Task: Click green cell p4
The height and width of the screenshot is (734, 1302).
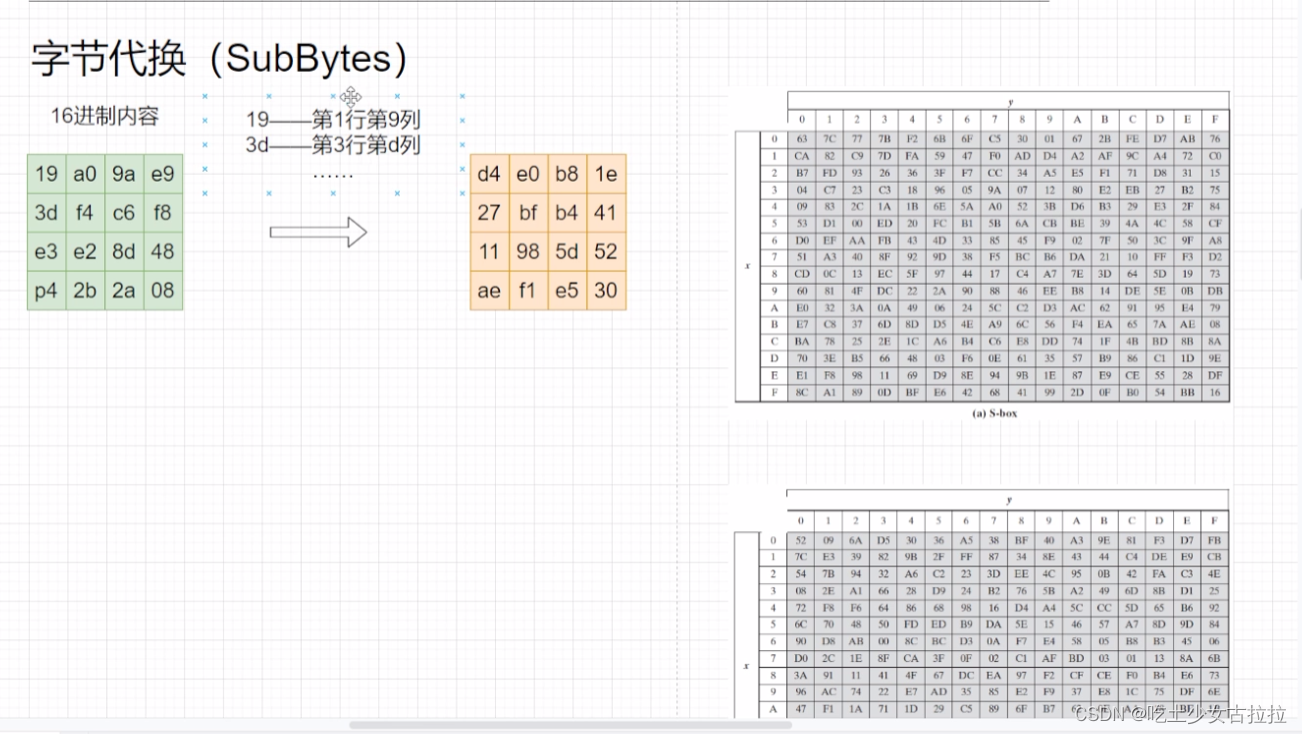Action: pyautogui.click(x=46, y=290)
